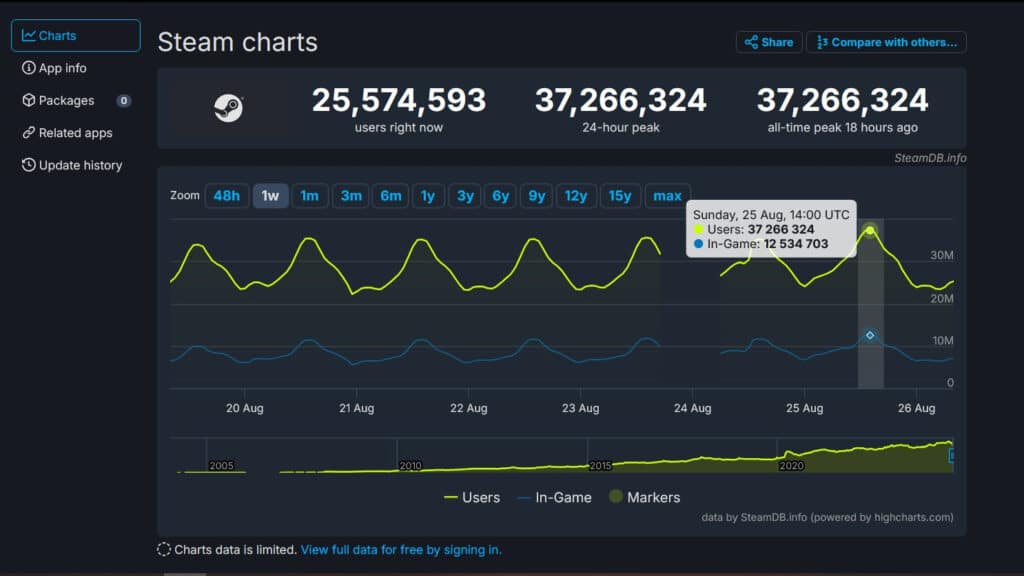Click the 25,574,593 users right now figure
This screenshot has height=576, width=1024.
pos(399,101)
